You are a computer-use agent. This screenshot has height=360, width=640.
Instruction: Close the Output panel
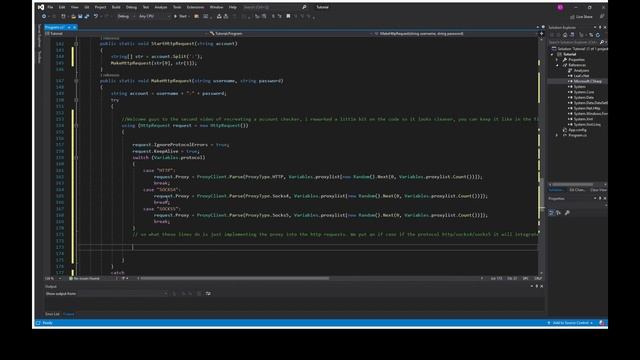(x=542, y=286)
